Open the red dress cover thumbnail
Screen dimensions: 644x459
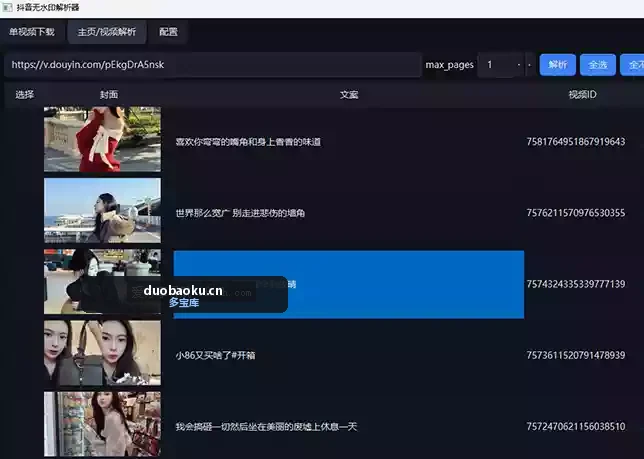102,139
